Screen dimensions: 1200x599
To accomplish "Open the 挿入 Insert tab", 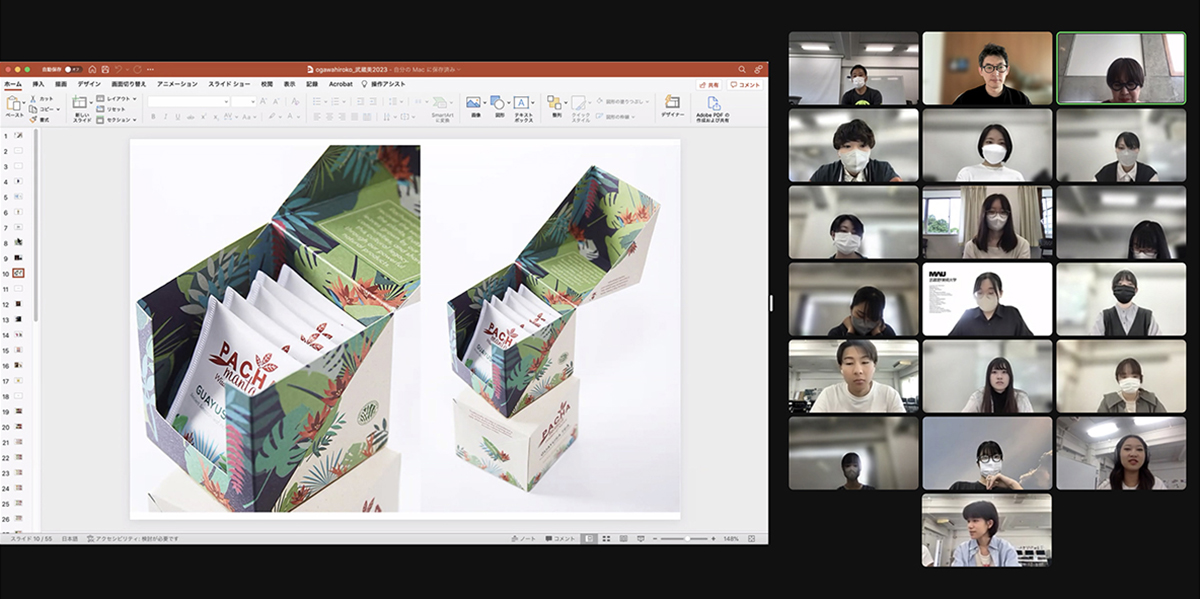I will pyautogui.click(x=38, y=85).
